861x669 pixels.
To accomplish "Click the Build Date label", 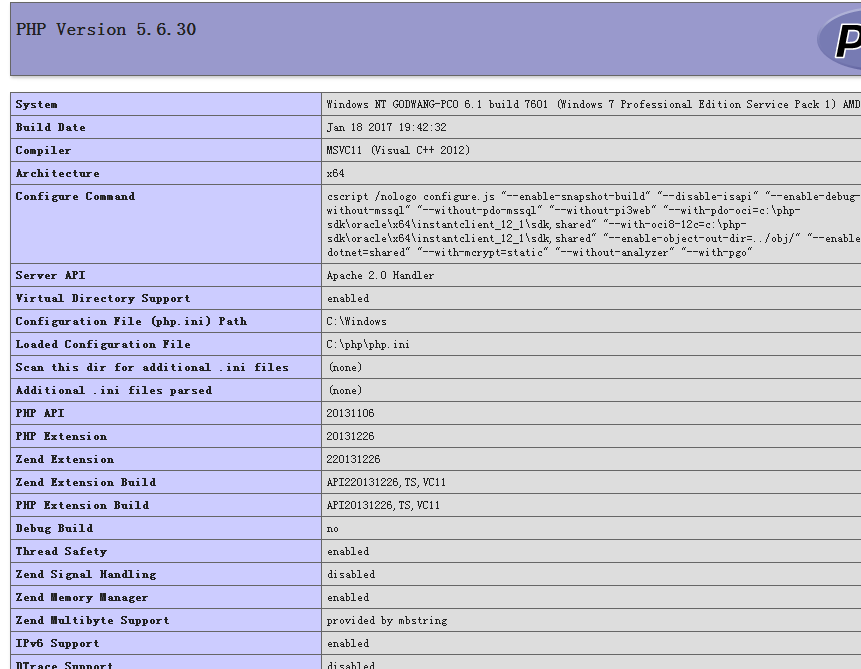I will tap(51, 127).
